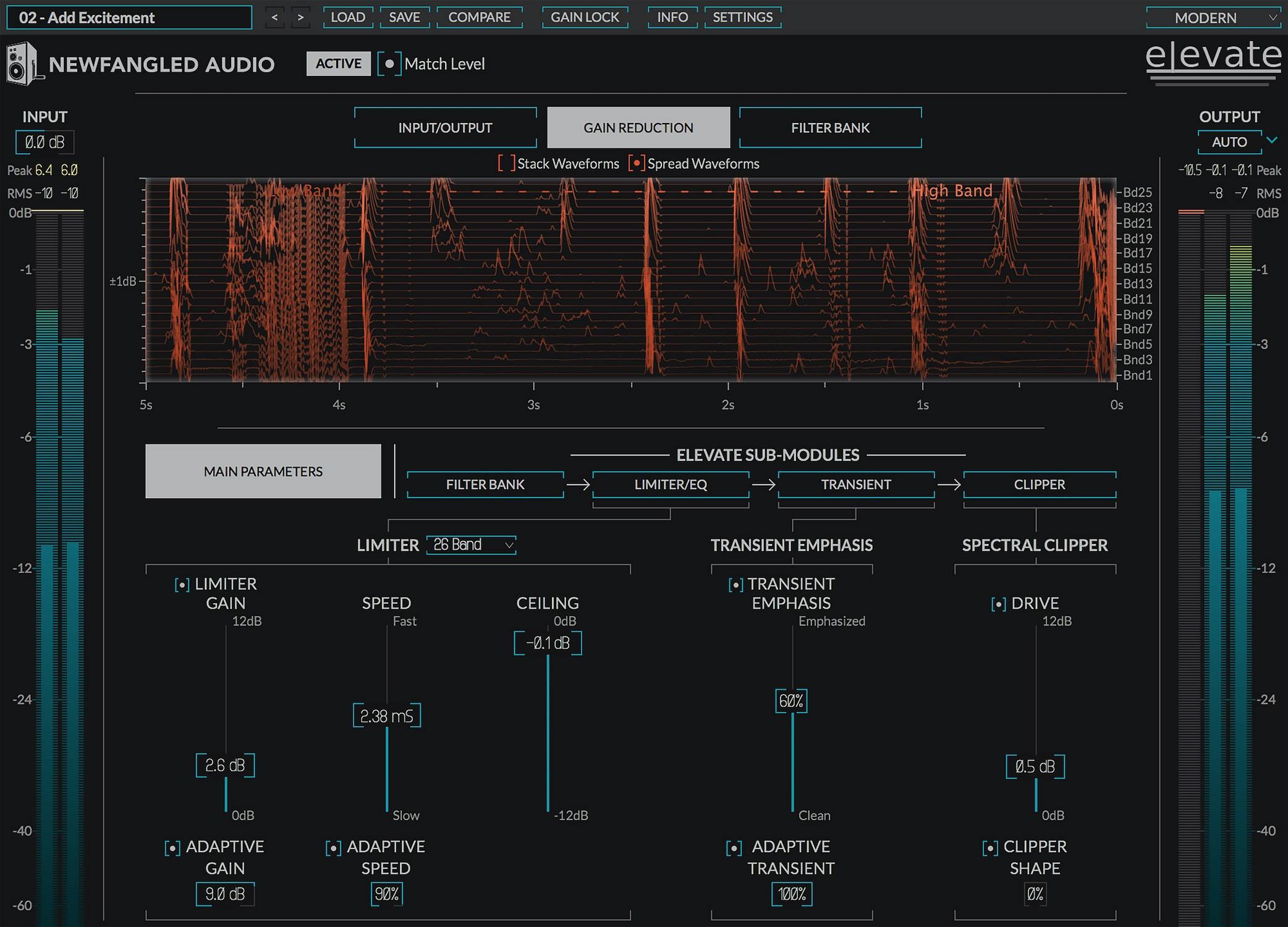Toggle the Limiter Gain enable bracket icon
This screenshot has width=1288, height=927.
pyautogui.click(x=182, y=585)
